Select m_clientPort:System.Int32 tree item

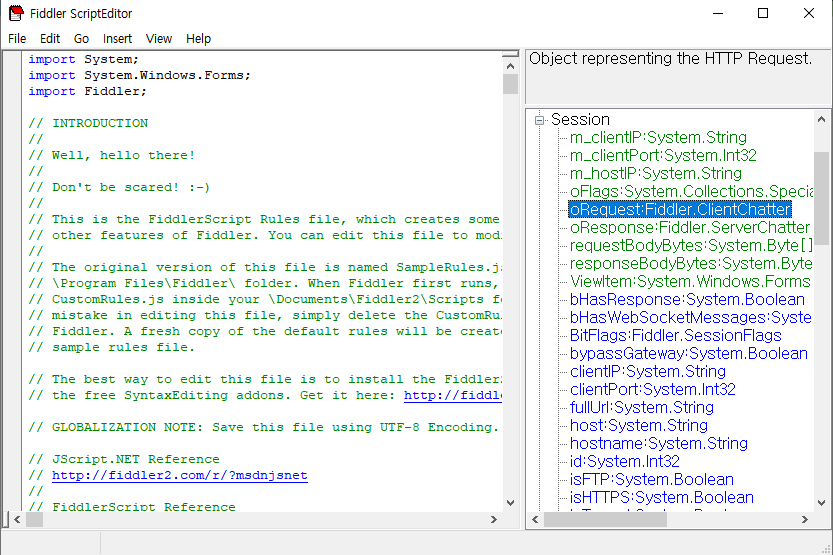coord(663,156)
